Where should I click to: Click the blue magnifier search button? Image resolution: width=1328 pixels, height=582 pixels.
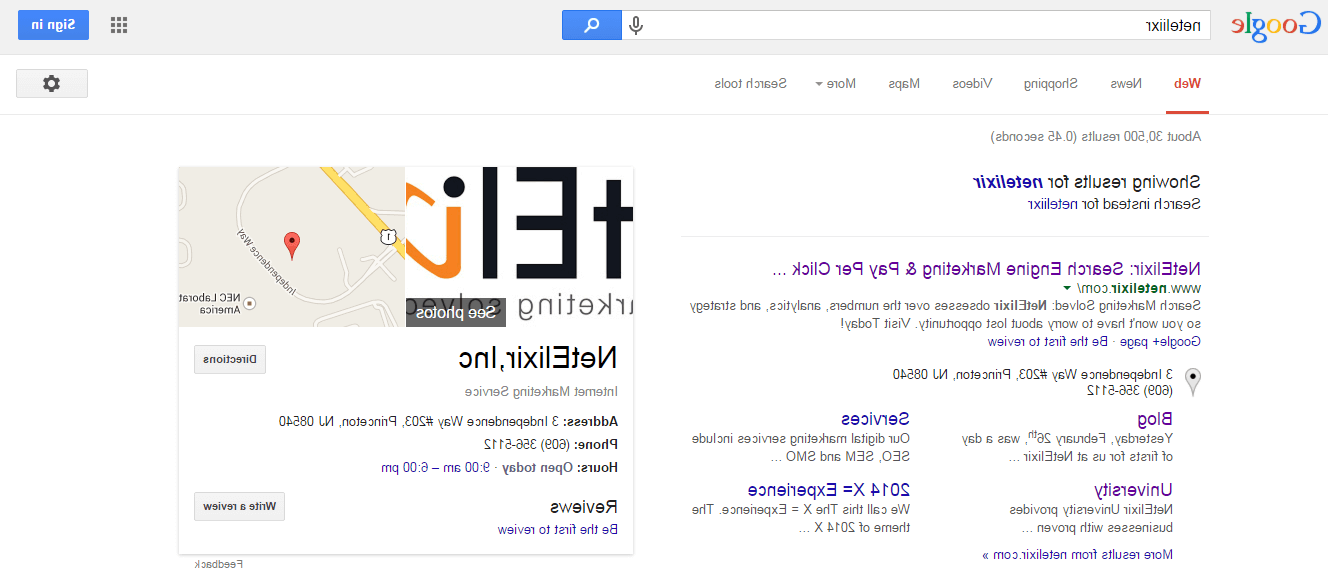[592, 25]
